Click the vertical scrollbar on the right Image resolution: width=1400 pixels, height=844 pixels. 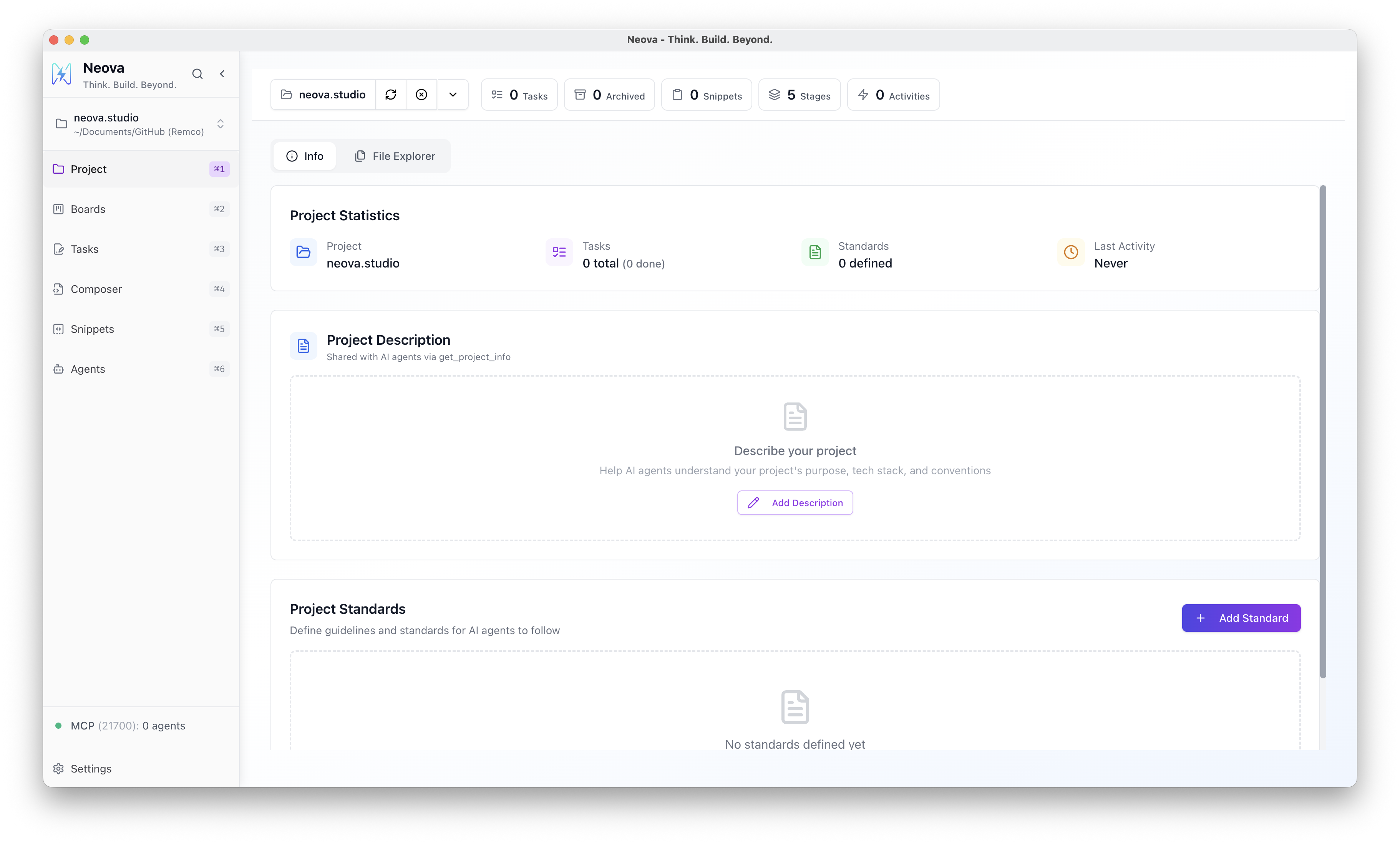[1323, 432]
